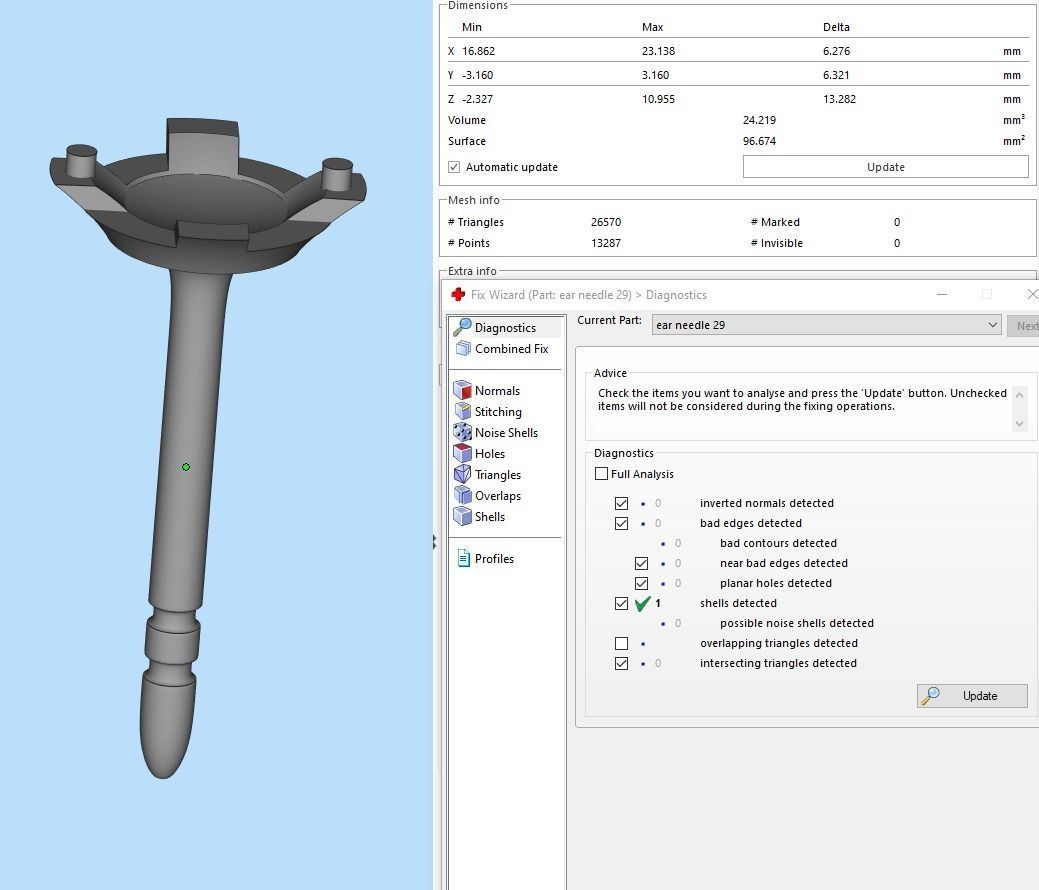1039x890 pixels.
Task: Click the panel splitter handle beside viewport
Action: coord(435,542)
